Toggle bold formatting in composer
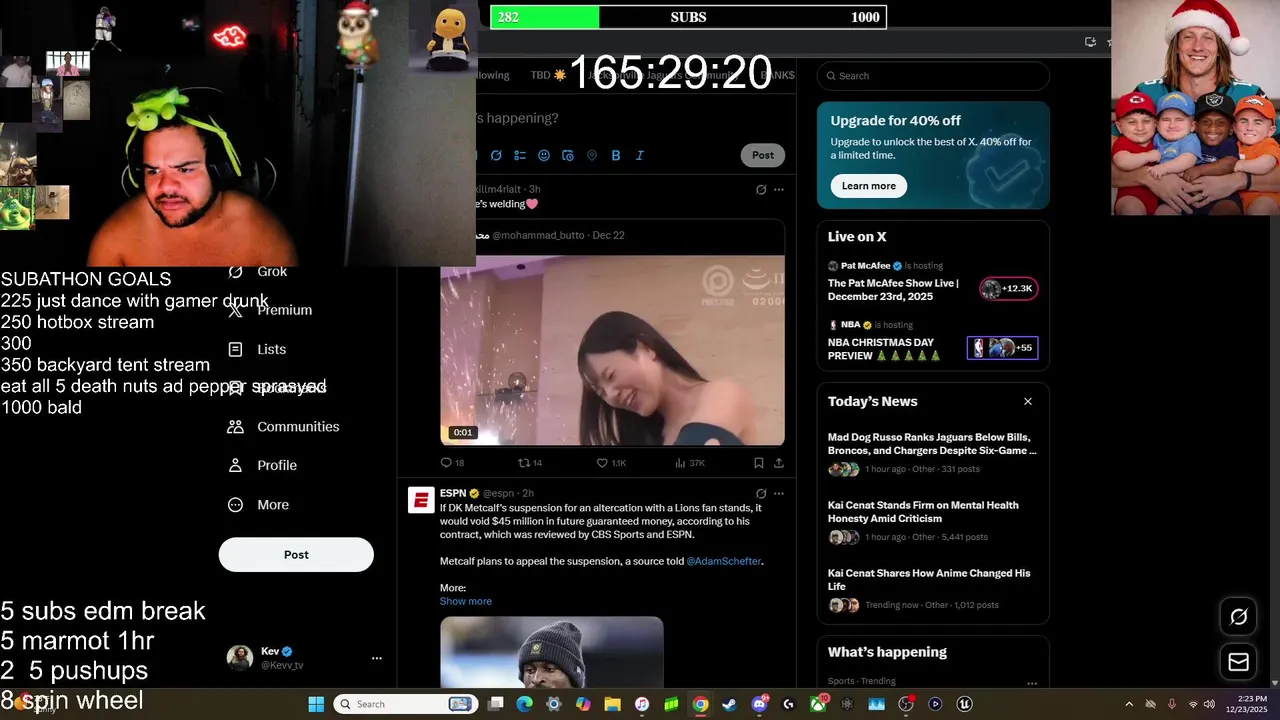The height and width of the screenshot is (720, 1280). tap(616, 155)
